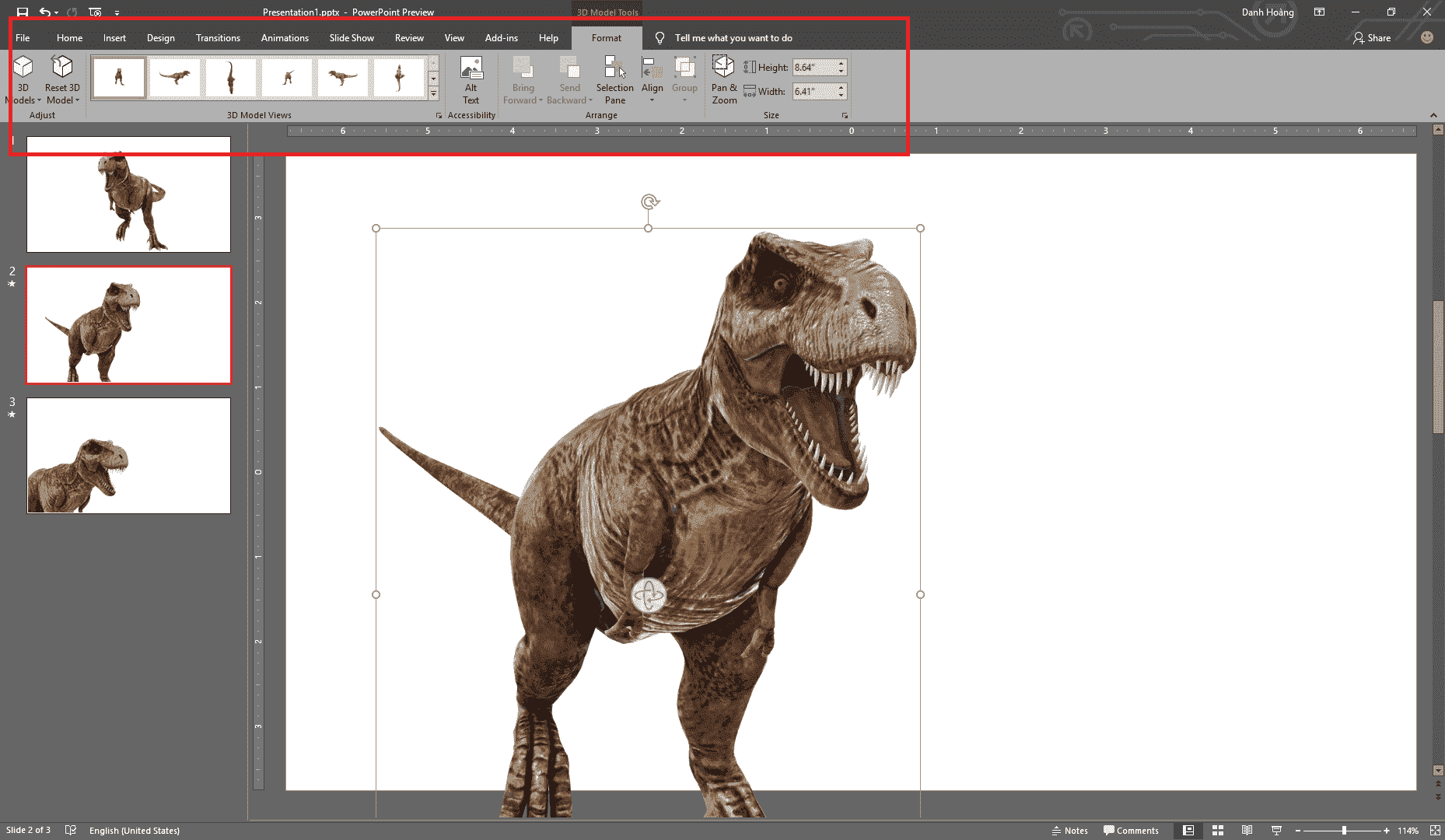Click the Share button
This screenshot has height=840, width=1445.
(1372, 38)
